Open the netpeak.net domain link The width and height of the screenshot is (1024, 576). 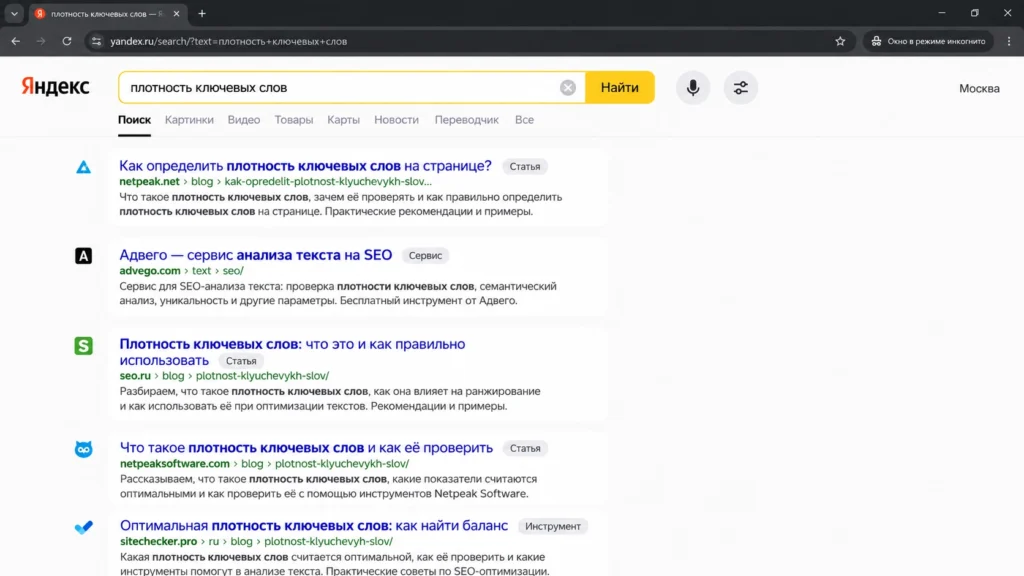[x=149, y=182]
